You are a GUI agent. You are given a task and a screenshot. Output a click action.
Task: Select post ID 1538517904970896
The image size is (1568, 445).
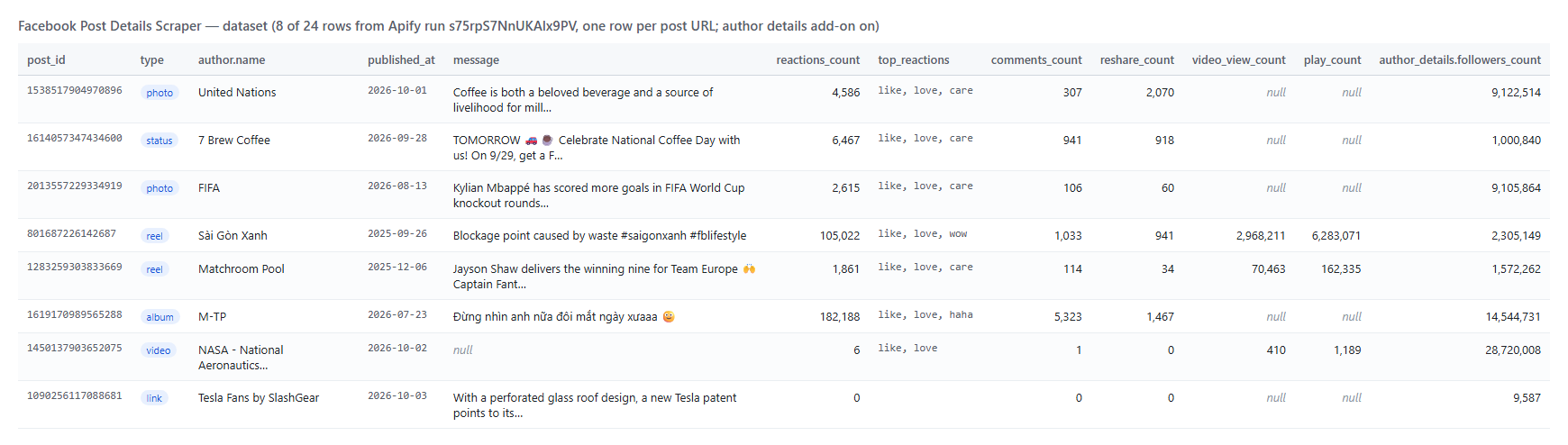(75, 91)
